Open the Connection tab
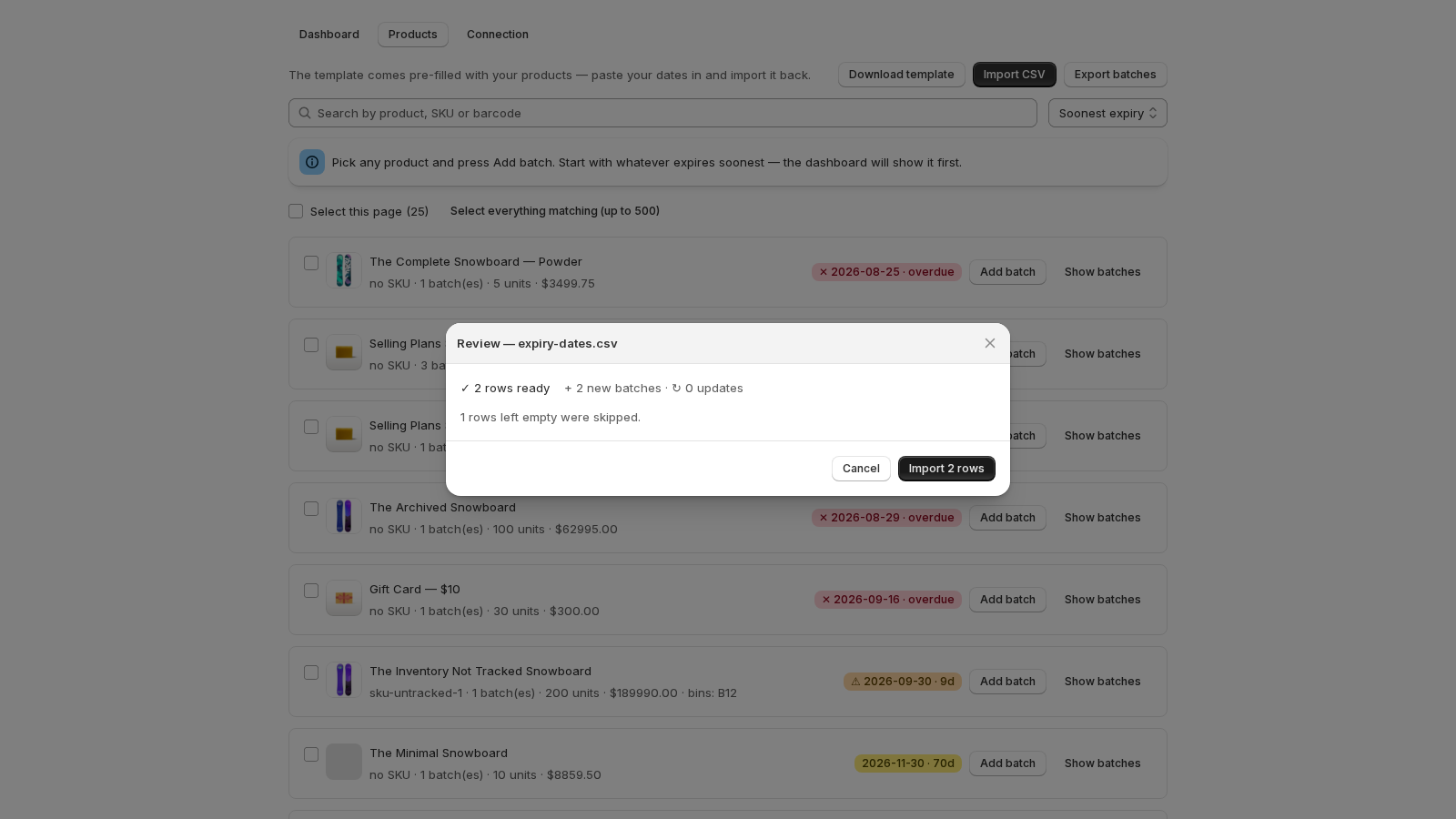Viewport: 1456px width, 819px height. 498,35
